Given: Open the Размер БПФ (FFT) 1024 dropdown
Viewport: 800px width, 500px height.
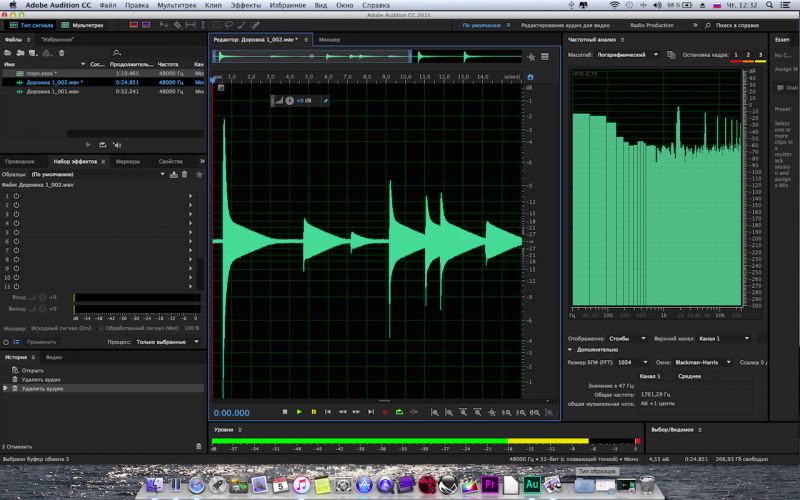Looking at the screenshot, I should 633,362.
